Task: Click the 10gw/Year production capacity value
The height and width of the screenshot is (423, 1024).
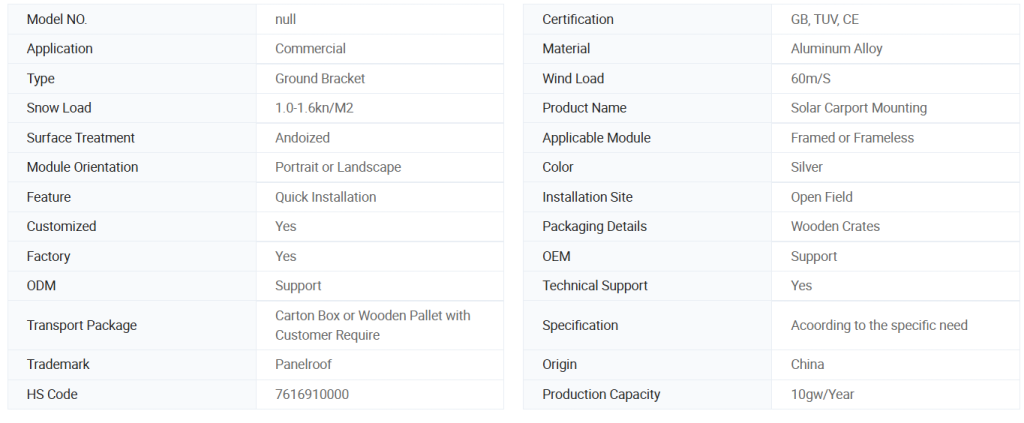Action: [822, 394]
